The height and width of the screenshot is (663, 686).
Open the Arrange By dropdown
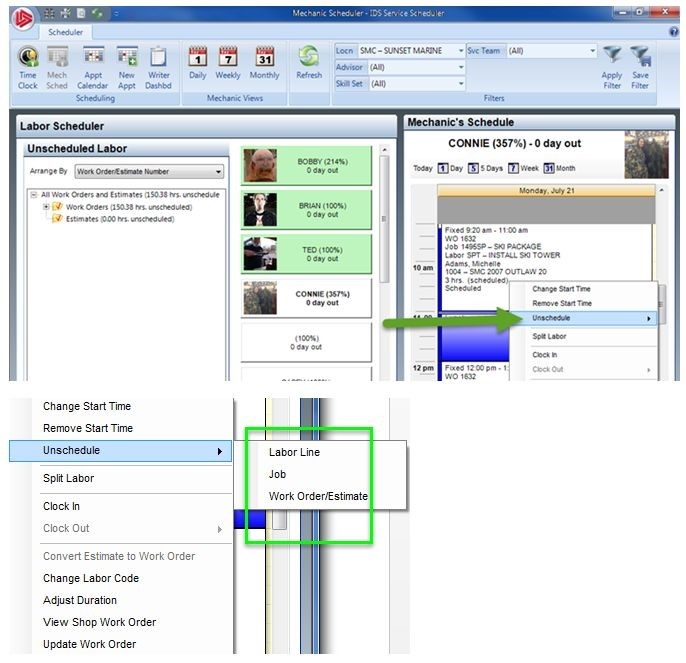pos(149,171)
